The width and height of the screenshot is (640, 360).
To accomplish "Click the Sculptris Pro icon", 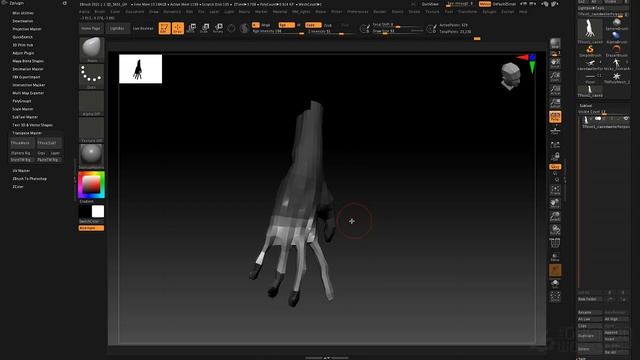I will [244, 28].
